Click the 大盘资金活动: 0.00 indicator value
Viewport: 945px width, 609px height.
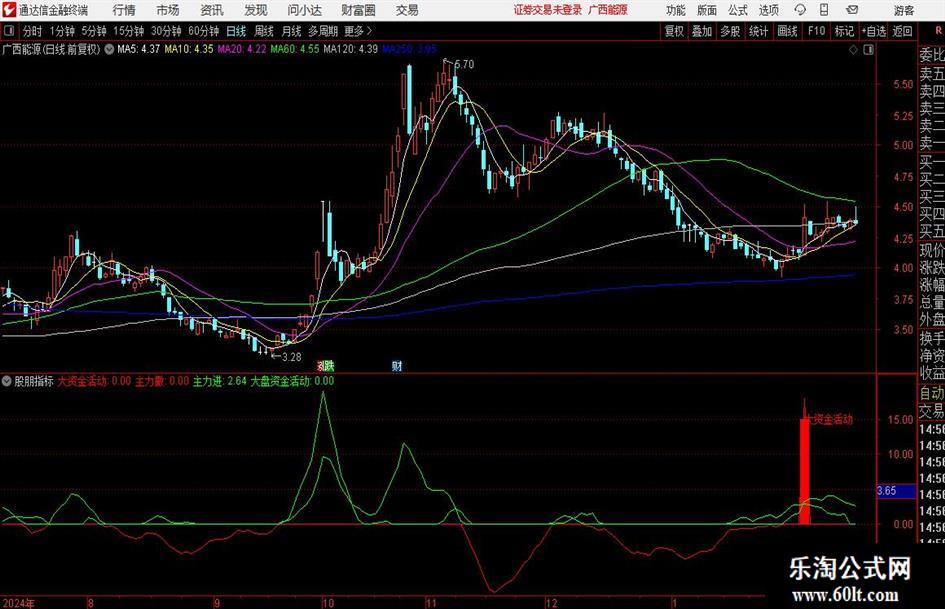(292, 381)
